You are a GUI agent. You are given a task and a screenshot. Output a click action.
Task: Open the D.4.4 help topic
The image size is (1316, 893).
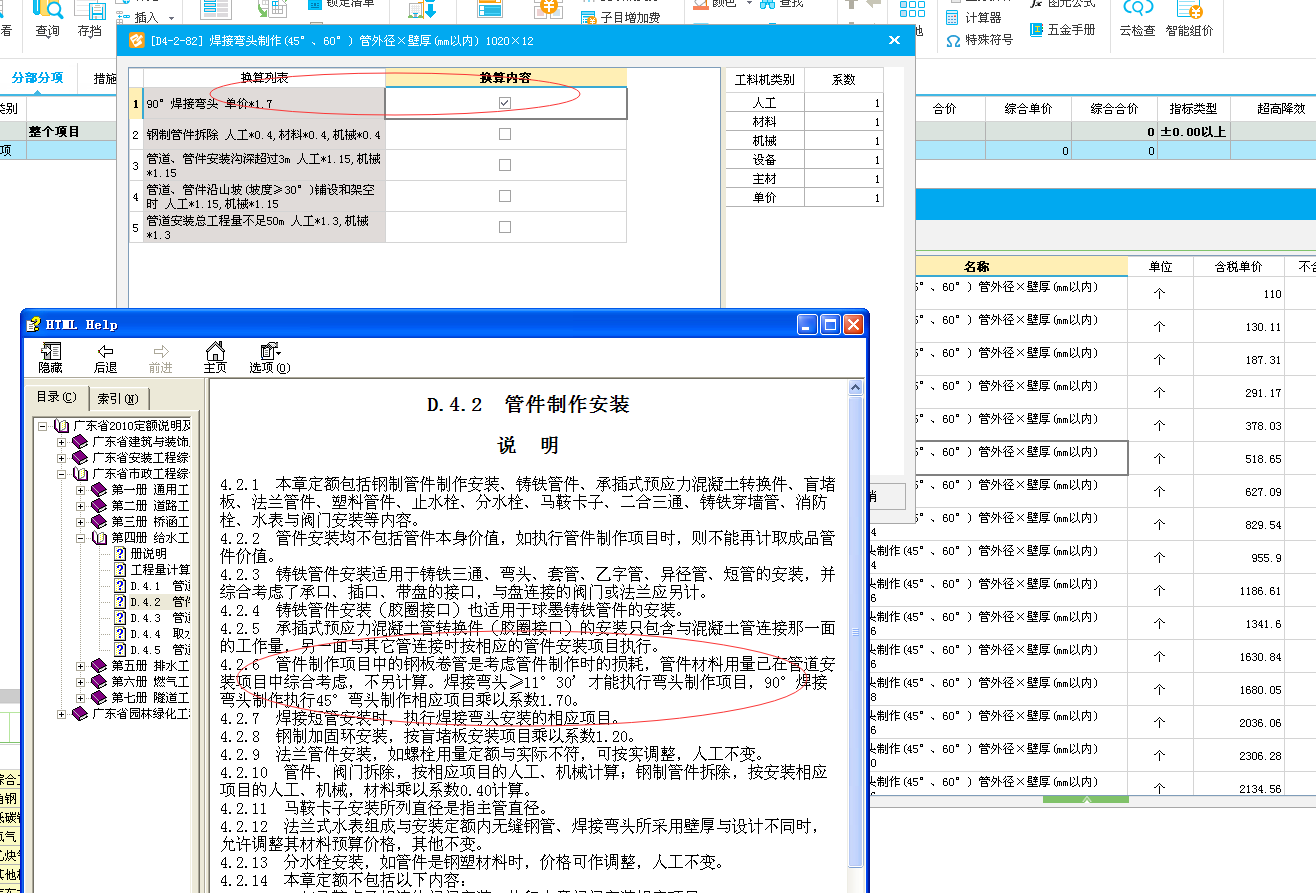point(152,634)
